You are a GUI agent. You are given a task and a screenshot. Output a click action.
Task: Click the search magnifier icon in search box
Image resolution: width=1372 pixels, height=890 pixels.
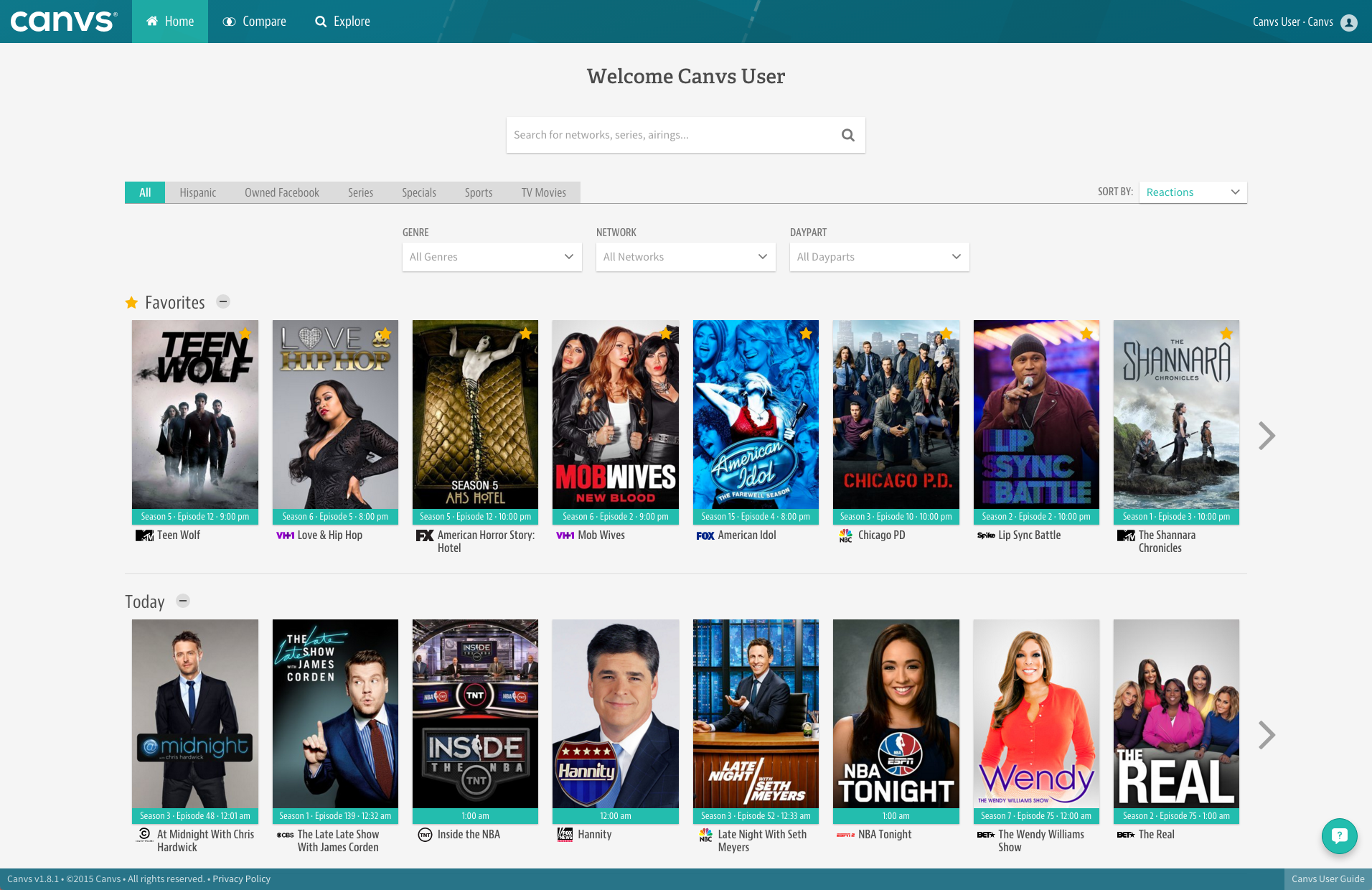click(847, 135)
